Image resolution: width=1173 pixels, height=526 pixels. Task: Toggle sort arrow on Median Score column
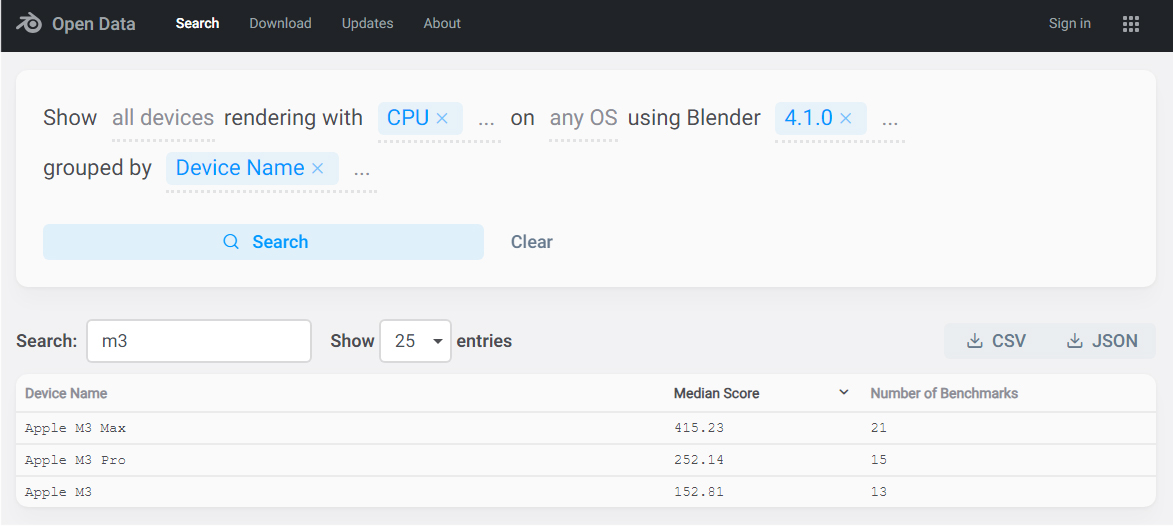tap(844, 393)
